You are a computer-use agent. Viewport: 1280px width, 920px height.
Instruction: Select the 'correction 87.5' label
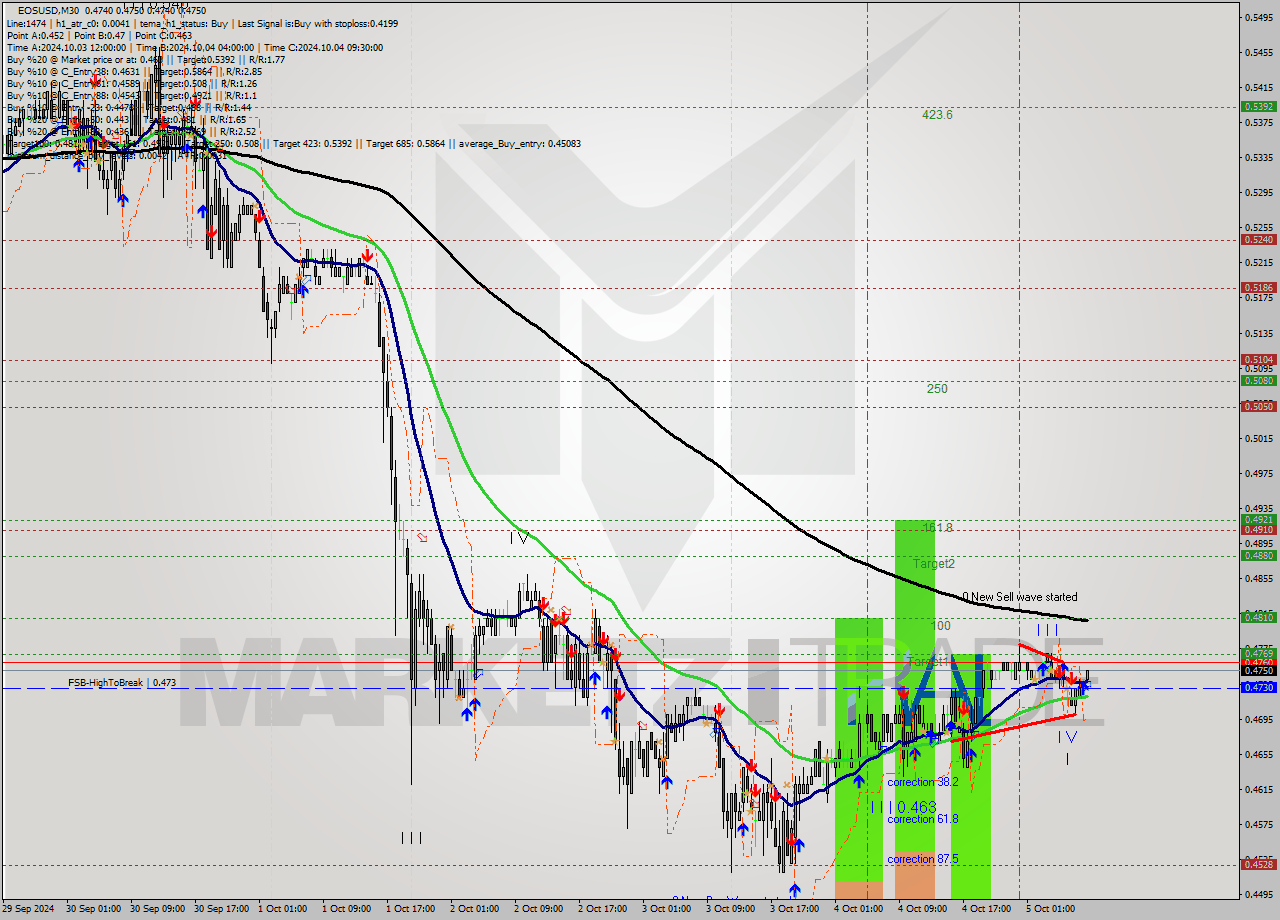tap(923, 859)
